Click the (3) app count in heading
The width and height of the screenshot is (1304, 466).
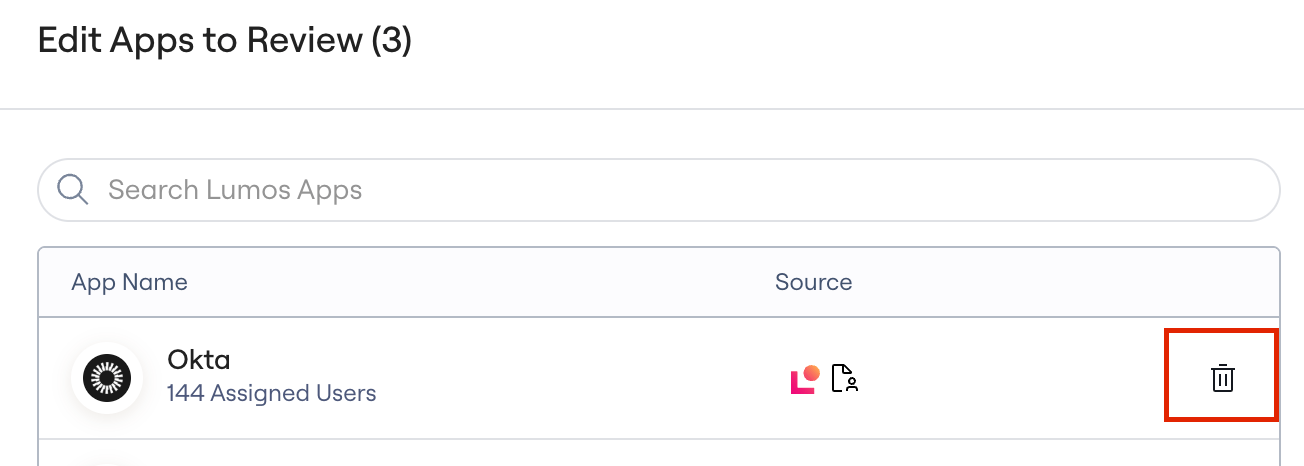391,41
